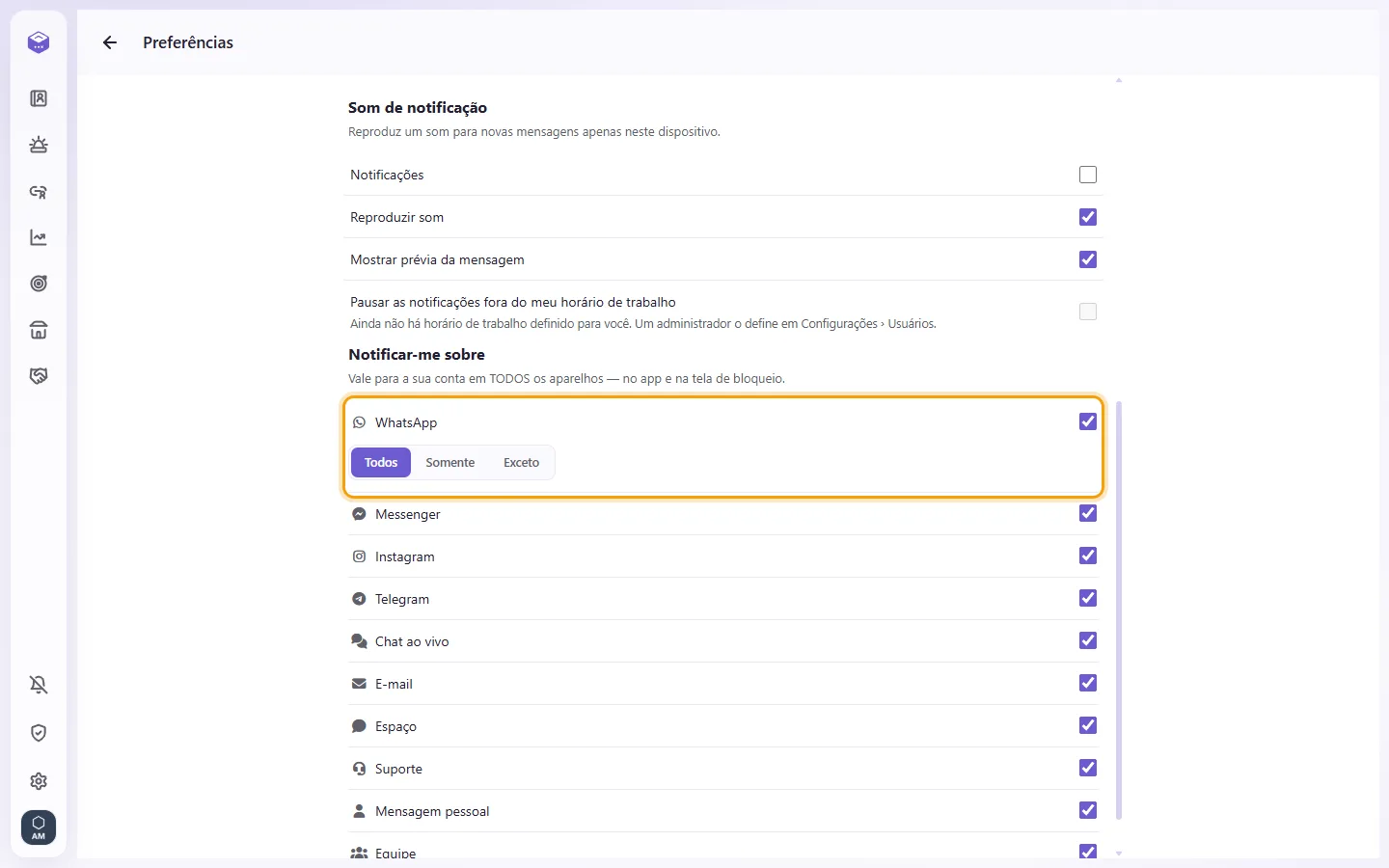The width and height of the screenshot is (1389, 868).
Task: Disable WhatsApp notifications checkbox
Action: [1088, 421]
